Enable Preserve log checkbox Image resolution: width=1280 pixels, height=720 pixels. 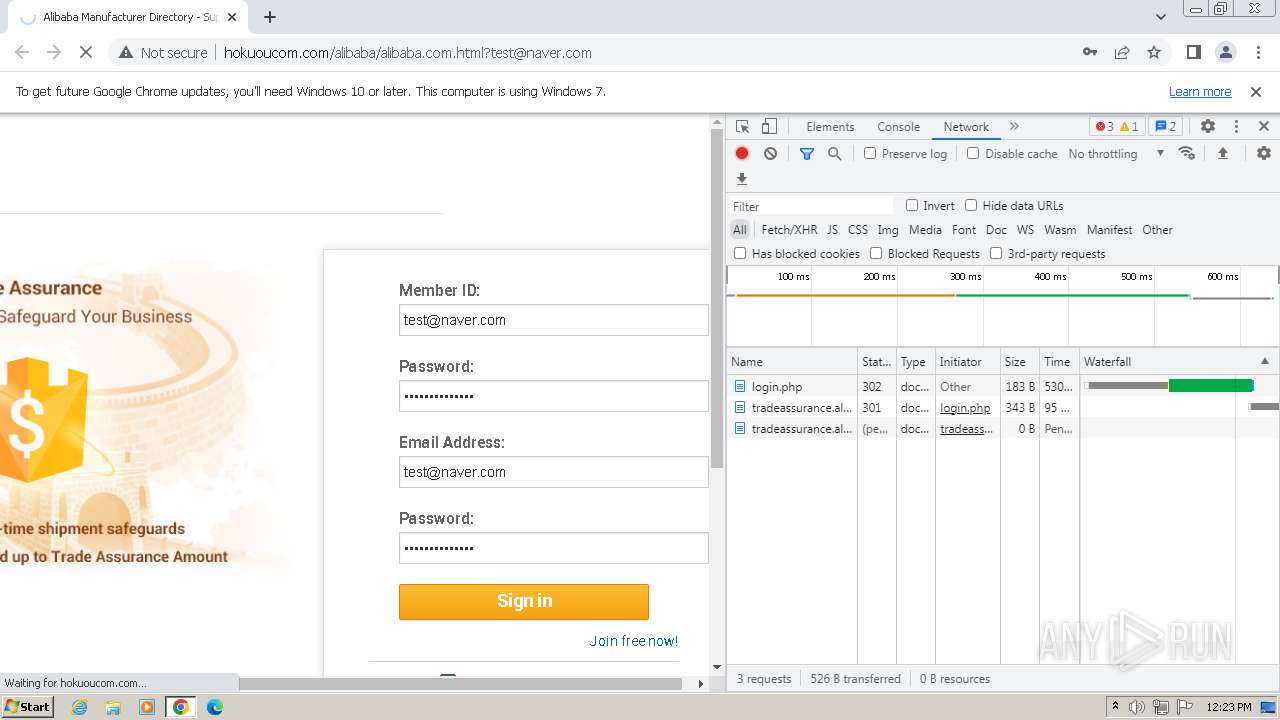[x=870, y=154]
